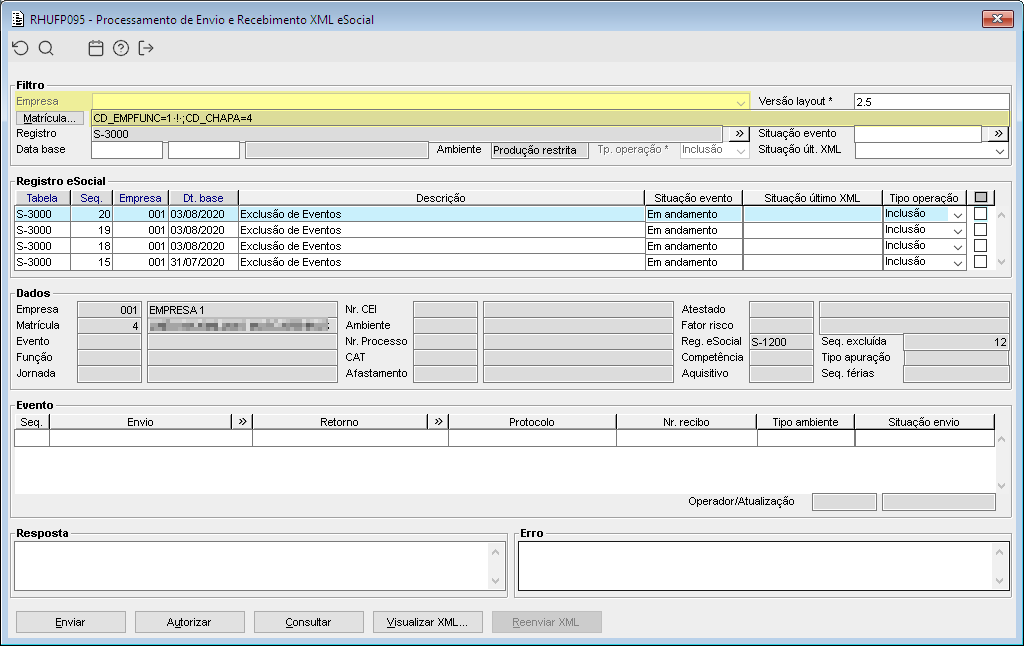
Task: Check the box for row Seq. 15
Action: (980, 261)
